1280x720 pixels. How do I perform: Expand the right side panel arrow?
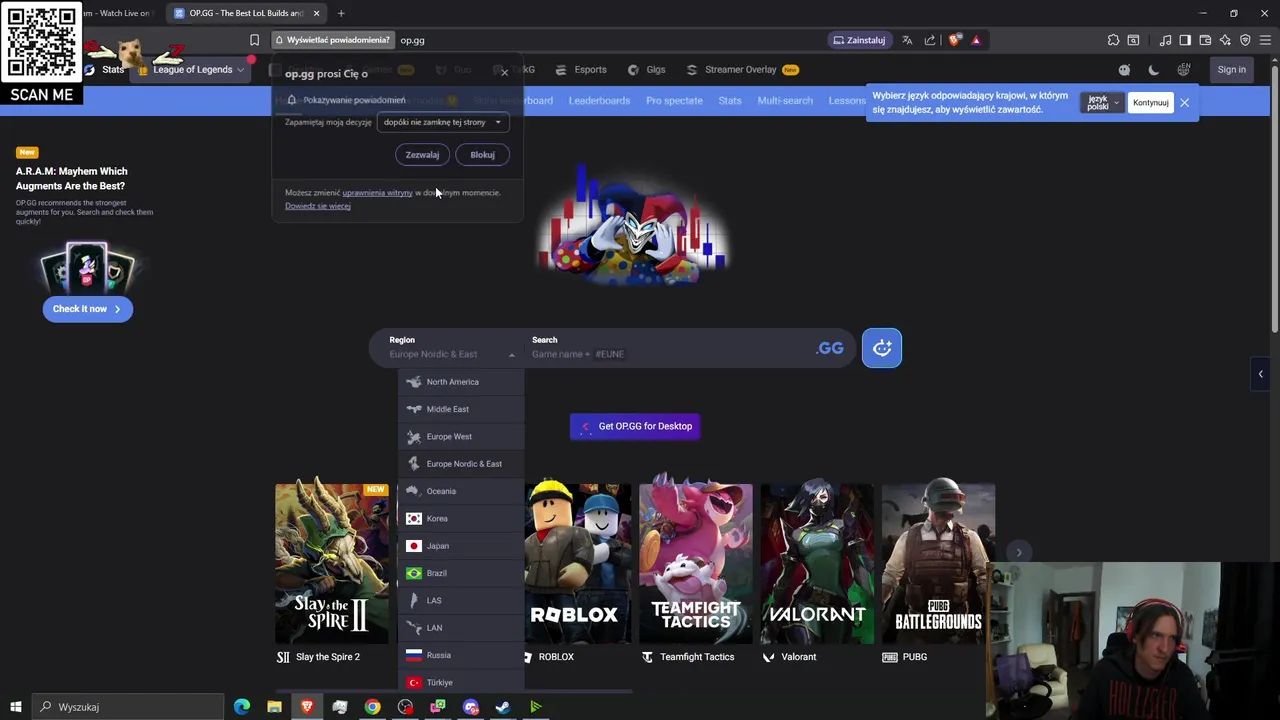[x=1260, y=374]
